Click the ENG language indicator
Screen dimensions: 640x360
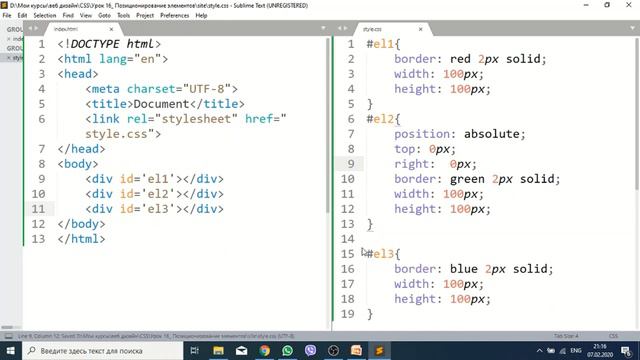[x=576, y=351]
